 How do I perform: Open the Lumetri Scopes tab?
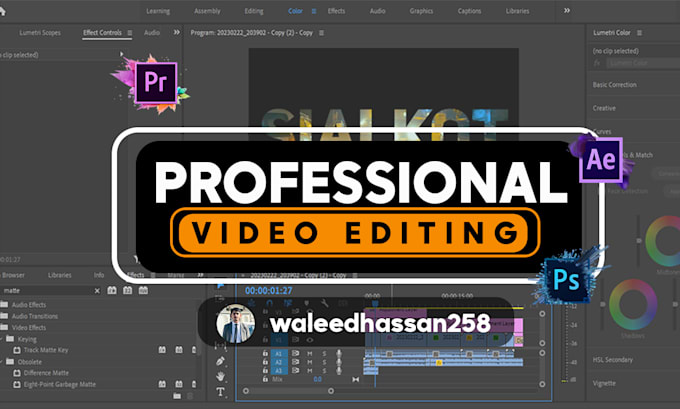click(40, 33)
